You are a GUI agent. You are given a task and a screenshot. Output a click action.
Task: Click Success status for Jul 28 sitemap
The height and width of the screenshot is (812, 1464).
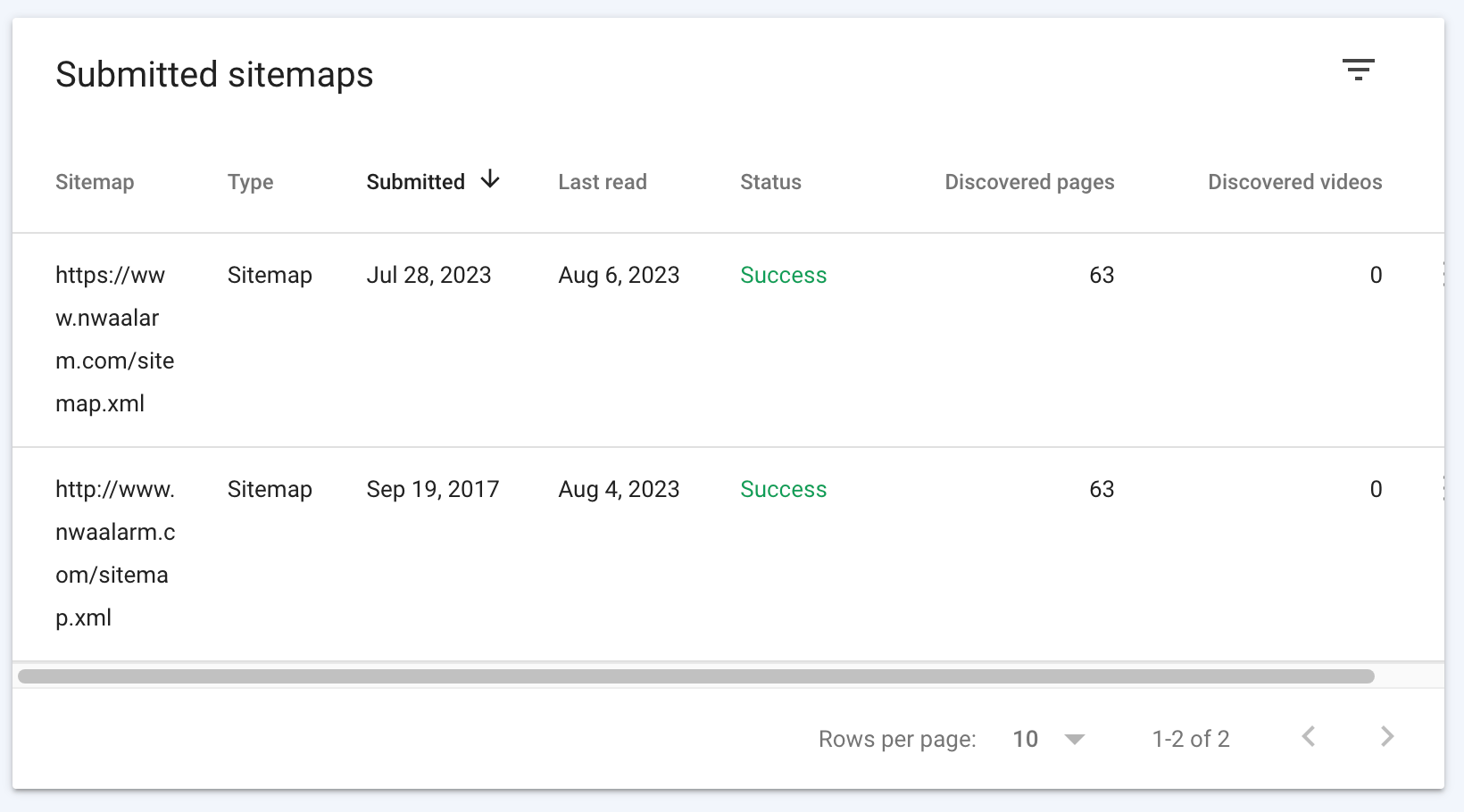tap(783, 276)
